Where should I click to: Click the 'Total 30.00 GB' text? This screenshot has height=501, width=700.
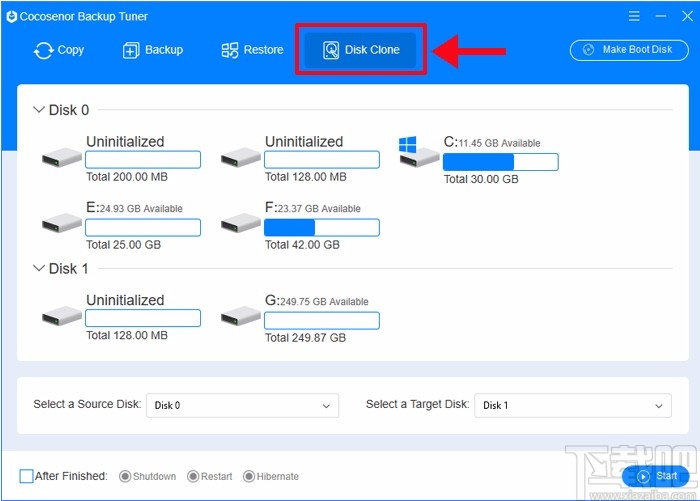[481, 179]
